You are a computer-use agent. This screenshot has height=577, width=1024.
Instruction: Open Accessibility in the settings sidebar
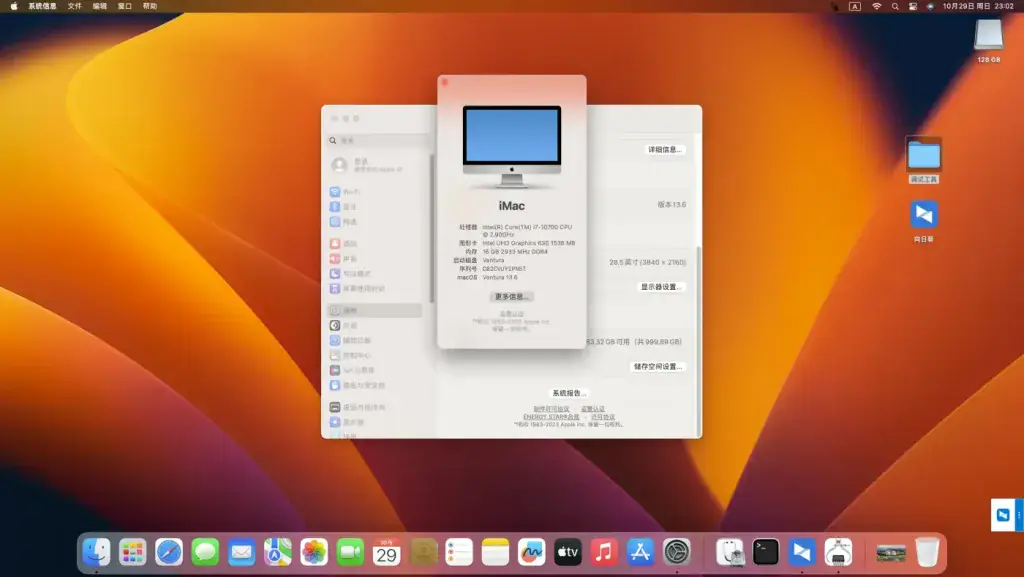coord(374,340)
